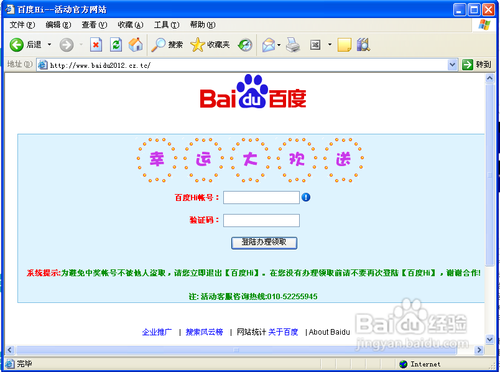Click the Windows flag logo

tap(484, 25)
